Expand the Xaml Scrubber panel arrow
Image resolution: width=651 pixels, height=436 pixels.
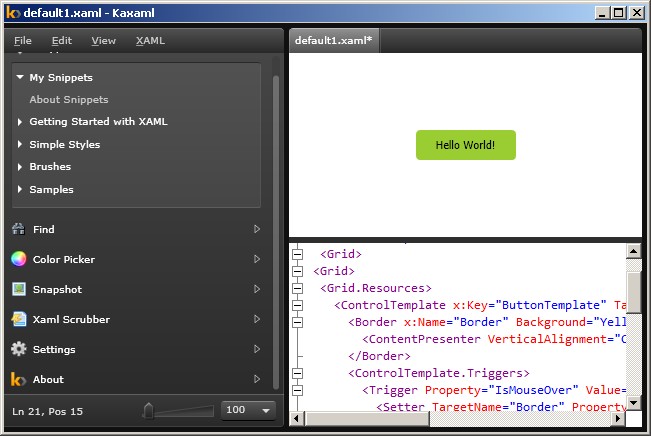257,319
